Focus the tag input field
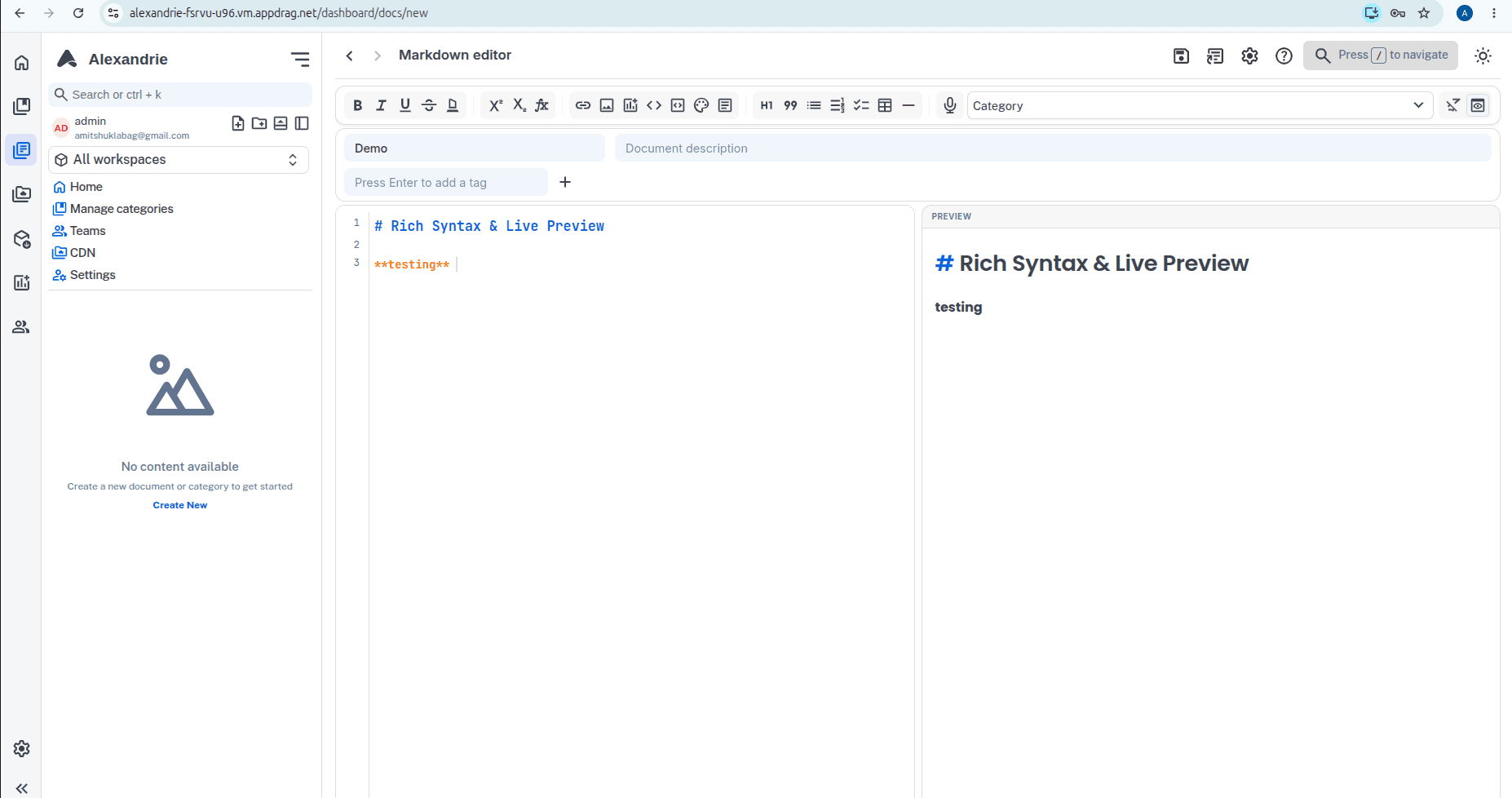This screenshot has width=1512, height=798. pyautogui.click(x=445, y=183)
